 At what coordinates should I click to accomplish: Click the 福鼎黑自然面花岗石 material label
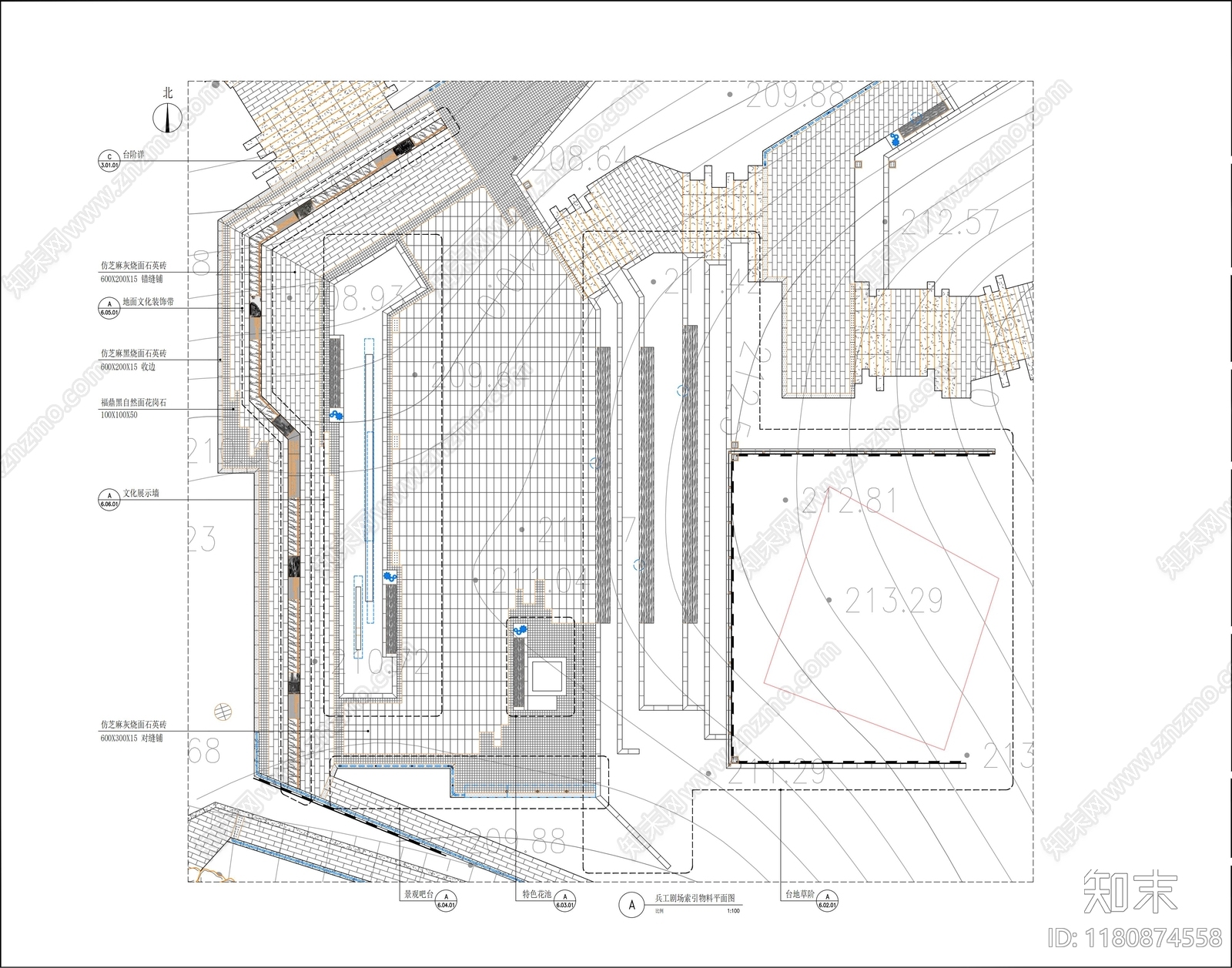[133, 402]
